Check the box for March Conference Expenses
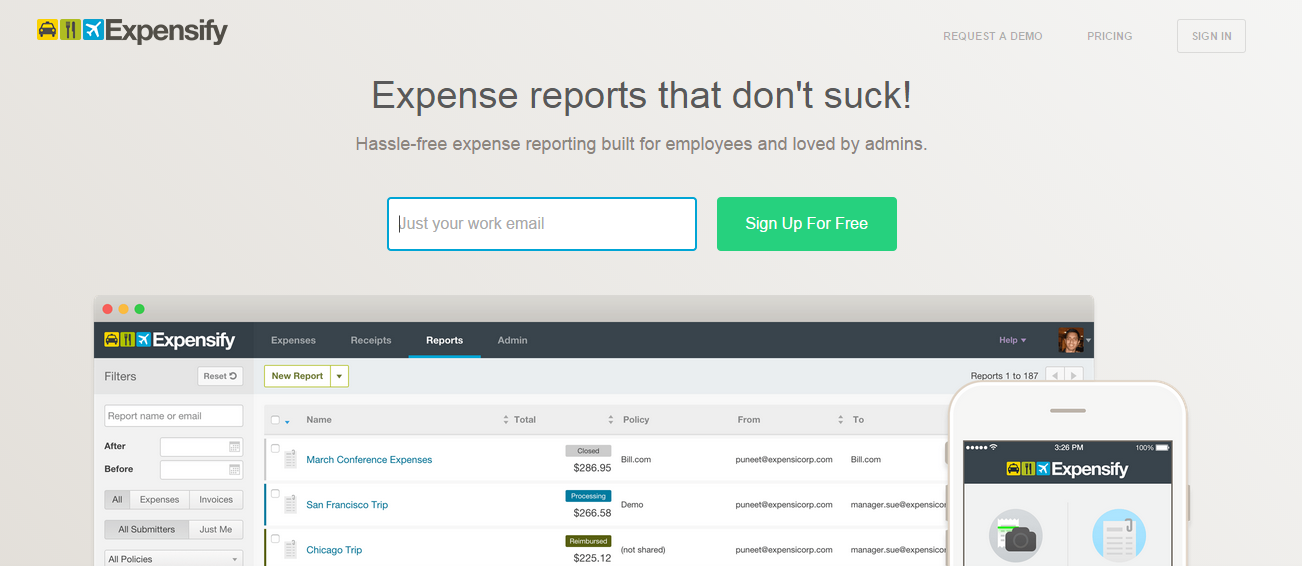1302x566 pixels. click(275, 449)
